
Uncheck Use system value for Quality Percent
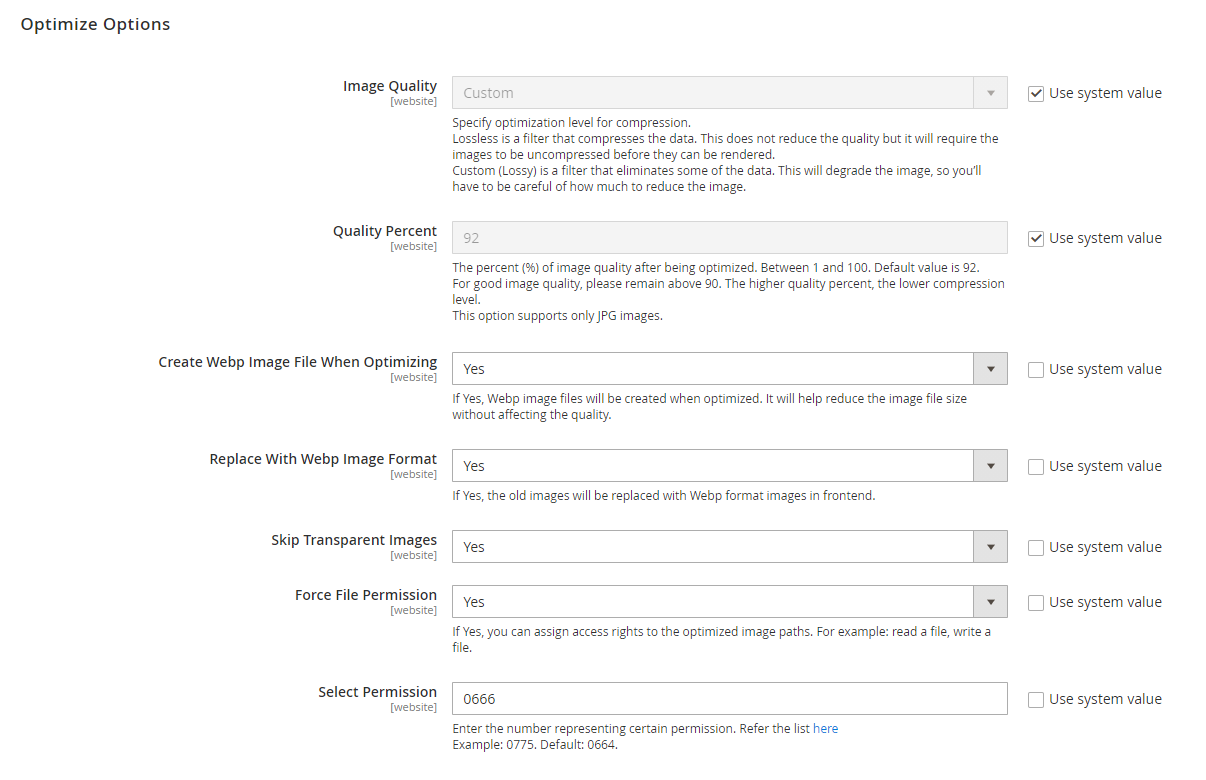point(1036,238)
